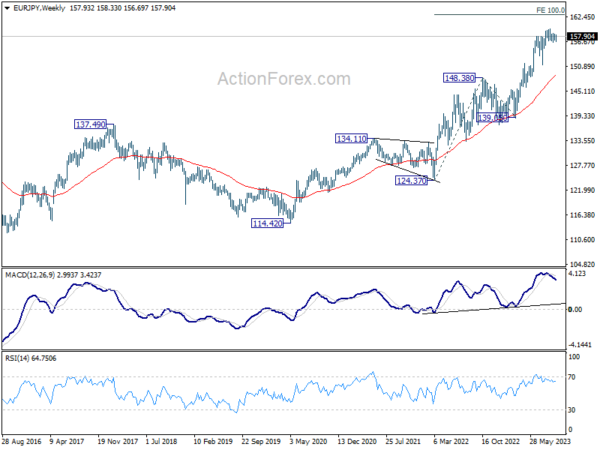Select the 19 Nov 2017 date label
Image resolution: width=600 pixels, height=450 pixels.
pos(118,442)
